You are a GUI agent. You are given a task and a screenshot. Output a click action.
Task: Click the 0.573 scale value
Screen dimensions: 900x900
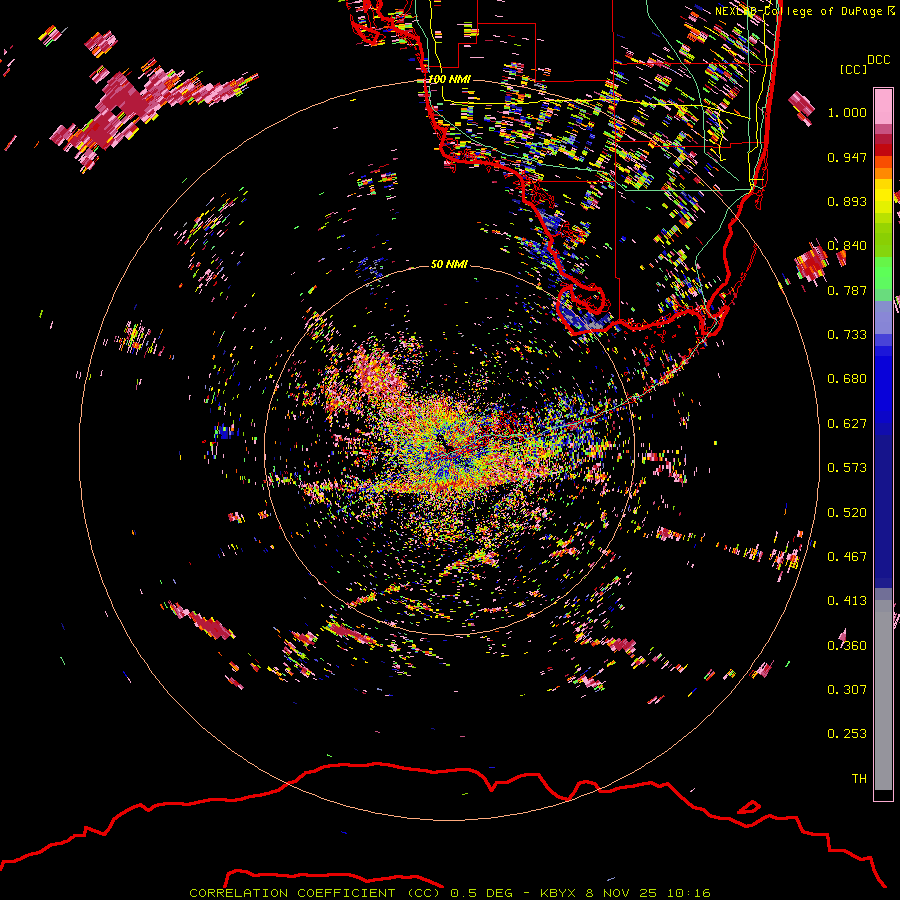coord(847,468)
